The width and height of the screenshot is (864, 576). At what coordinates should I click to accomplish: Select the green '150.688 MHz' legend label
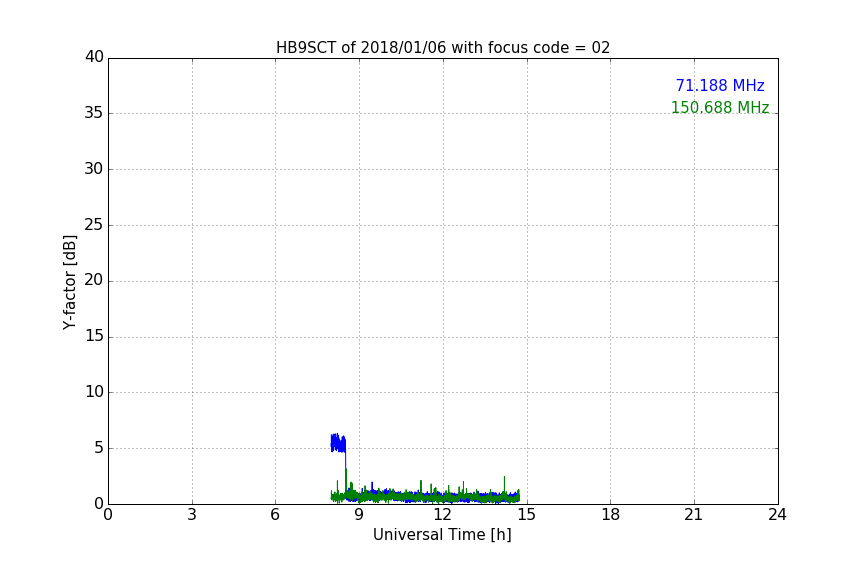pyautogui.click(x=720, y=107)
